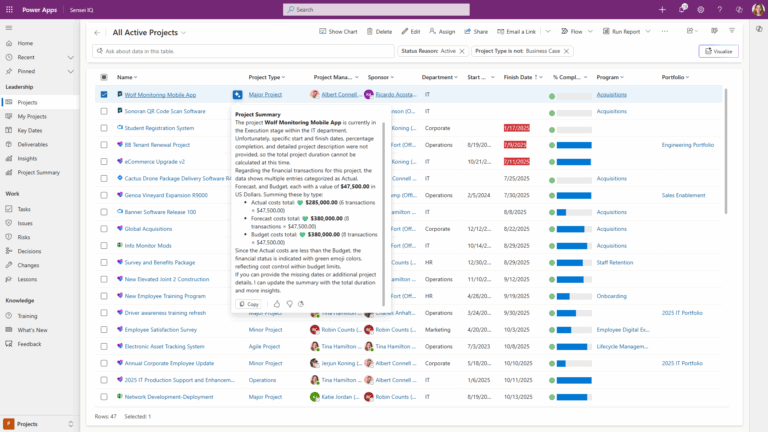Expand the Recent section in sidebar
The width and height of the screenshot is (768, 432).
click(x=71, y=57)
